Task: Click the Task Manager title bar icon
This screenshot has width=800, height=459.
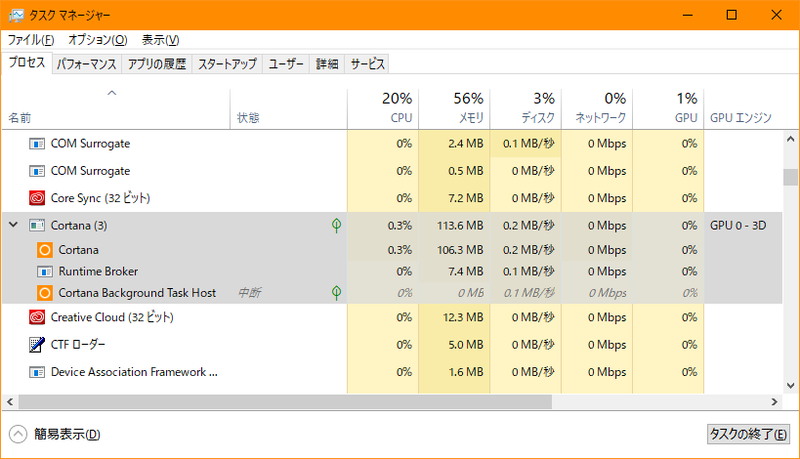Action: pyautogui.click(x=16, y=15)
